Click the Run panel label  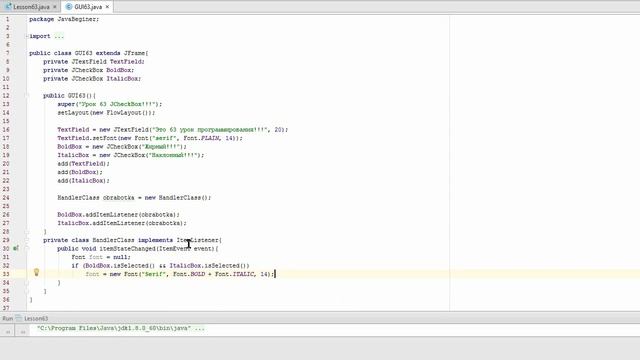[x=8, y=318]
